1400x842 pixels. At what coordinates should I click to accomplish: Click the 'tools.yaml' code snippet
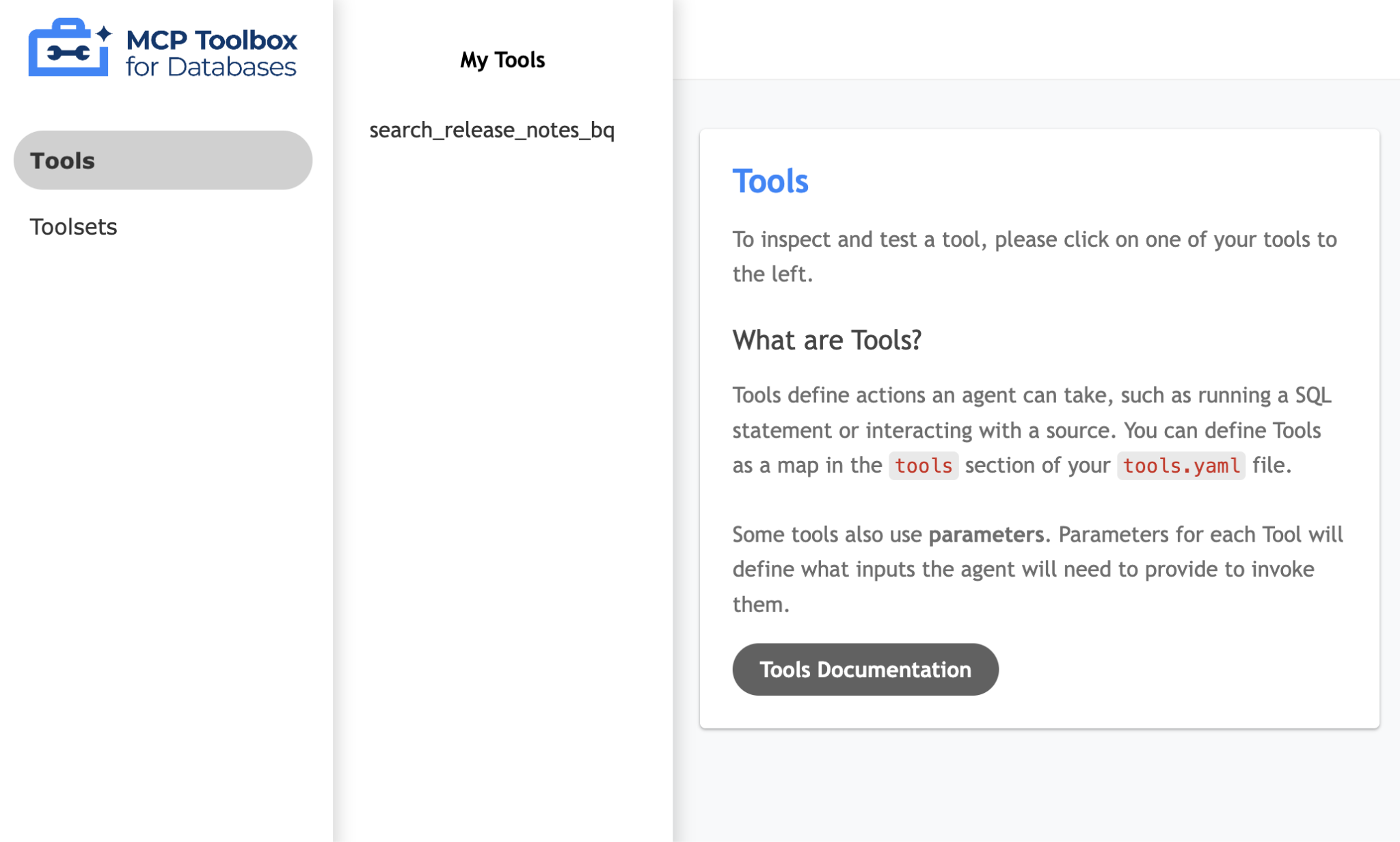(x=1181, y=466)
